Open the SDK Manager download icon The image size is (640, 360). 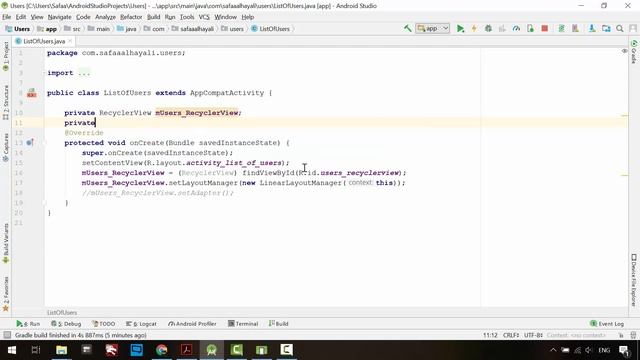click(x=592, y=29)
